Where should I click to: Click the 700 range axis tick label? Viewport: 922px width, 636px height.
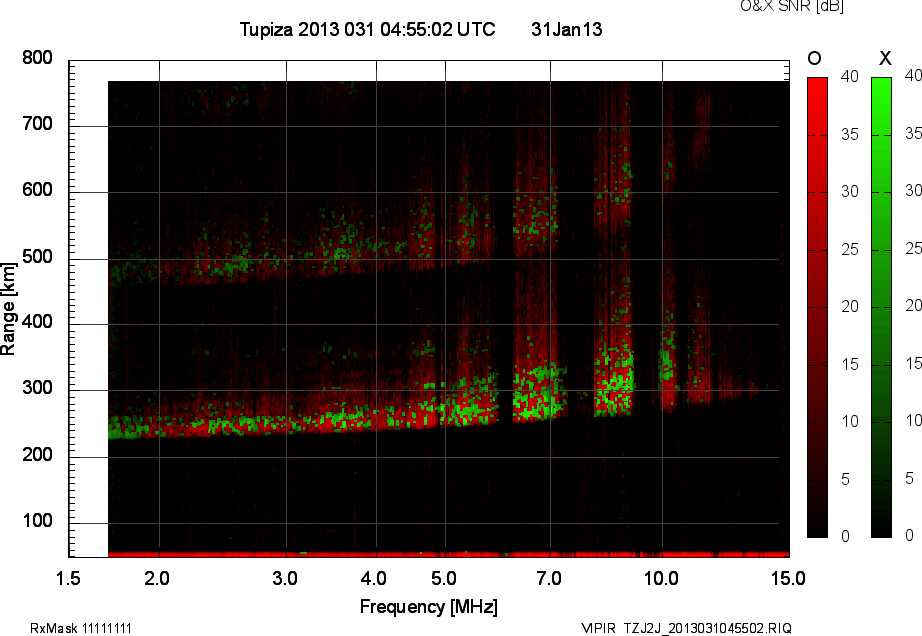click(x=37, y=123)
